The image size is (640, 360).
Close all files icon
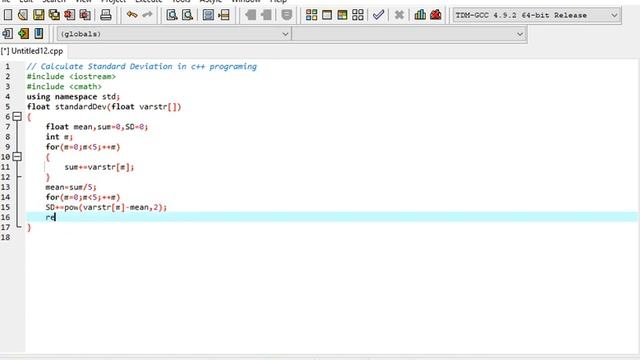tap(85, 15)
